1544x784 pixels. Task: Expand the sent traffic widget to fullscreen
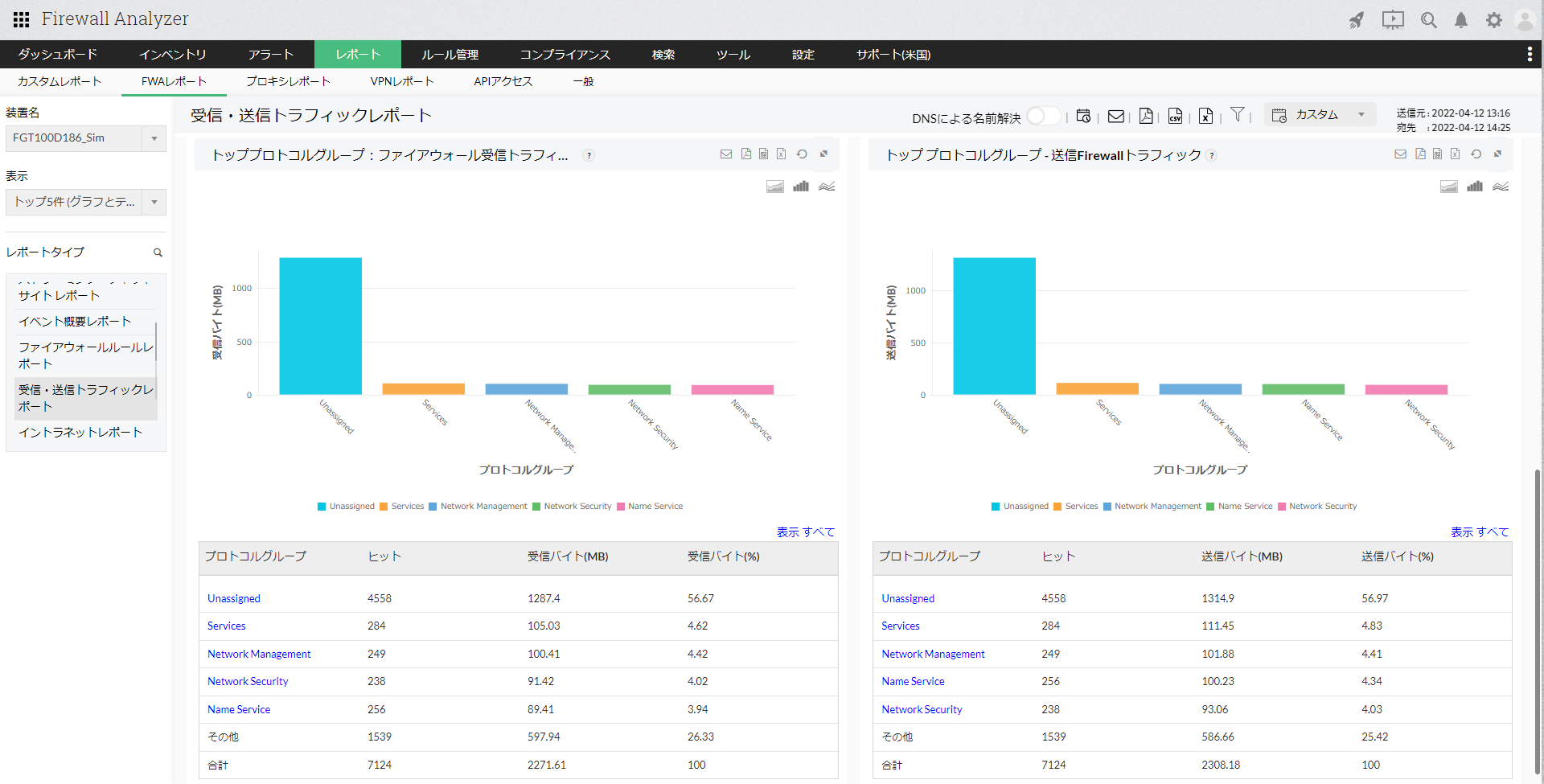[1497, 154]
